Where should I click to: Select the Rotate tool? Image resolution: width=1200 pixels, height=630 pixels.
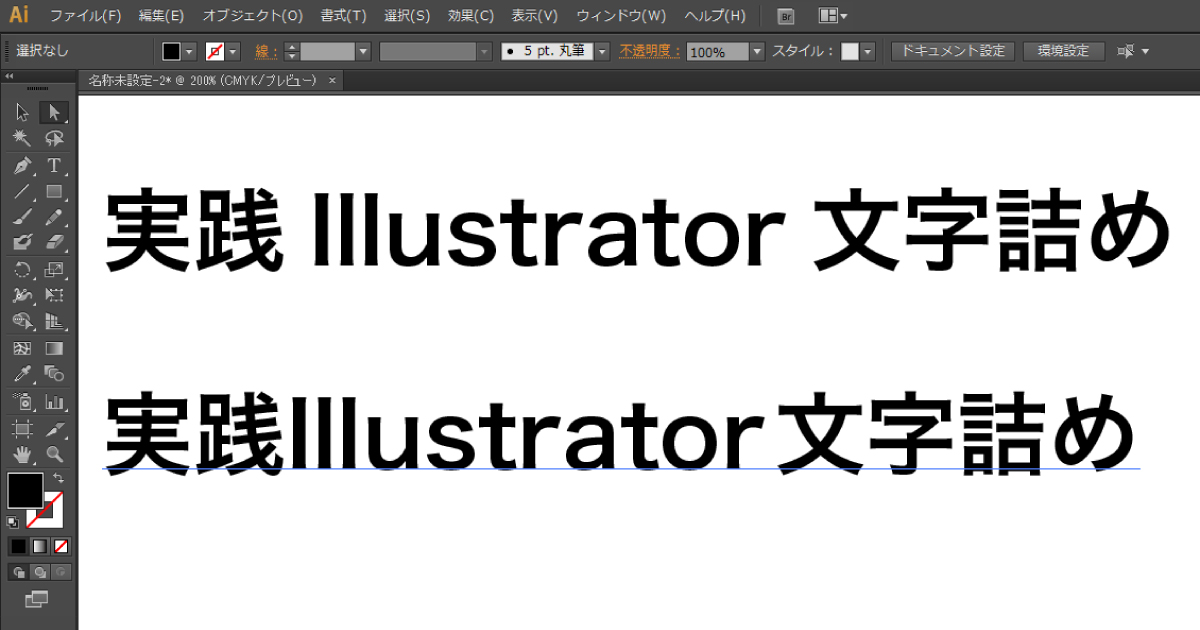22,270
